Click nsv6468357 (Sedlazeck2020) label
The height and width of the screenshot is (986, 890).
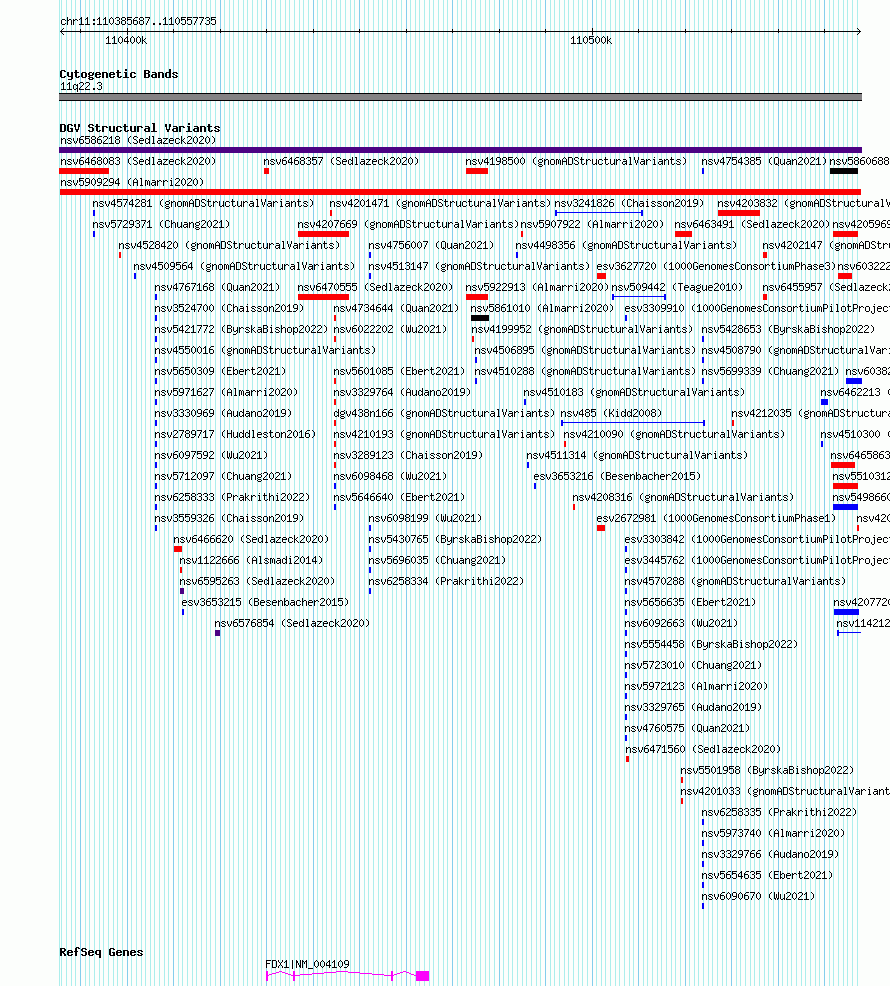(x=341, y=161)
